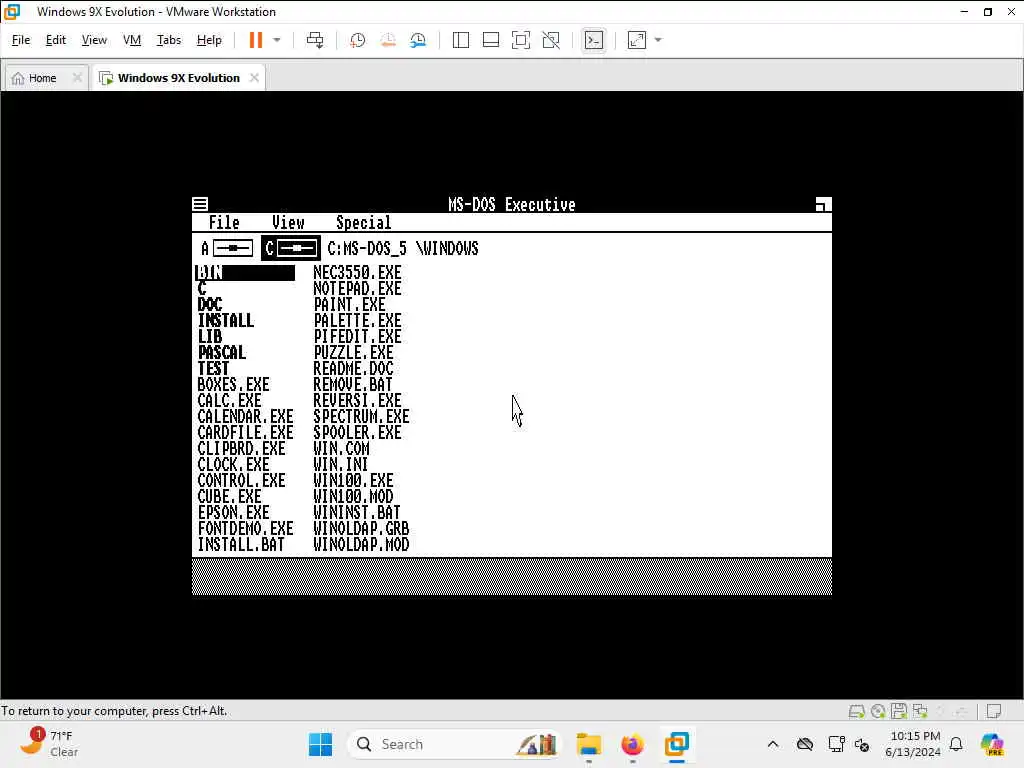The height and width of the screenshot is (768, 1024).
Task: Open View menu in MS-DOS Executive
Action: 288,223
